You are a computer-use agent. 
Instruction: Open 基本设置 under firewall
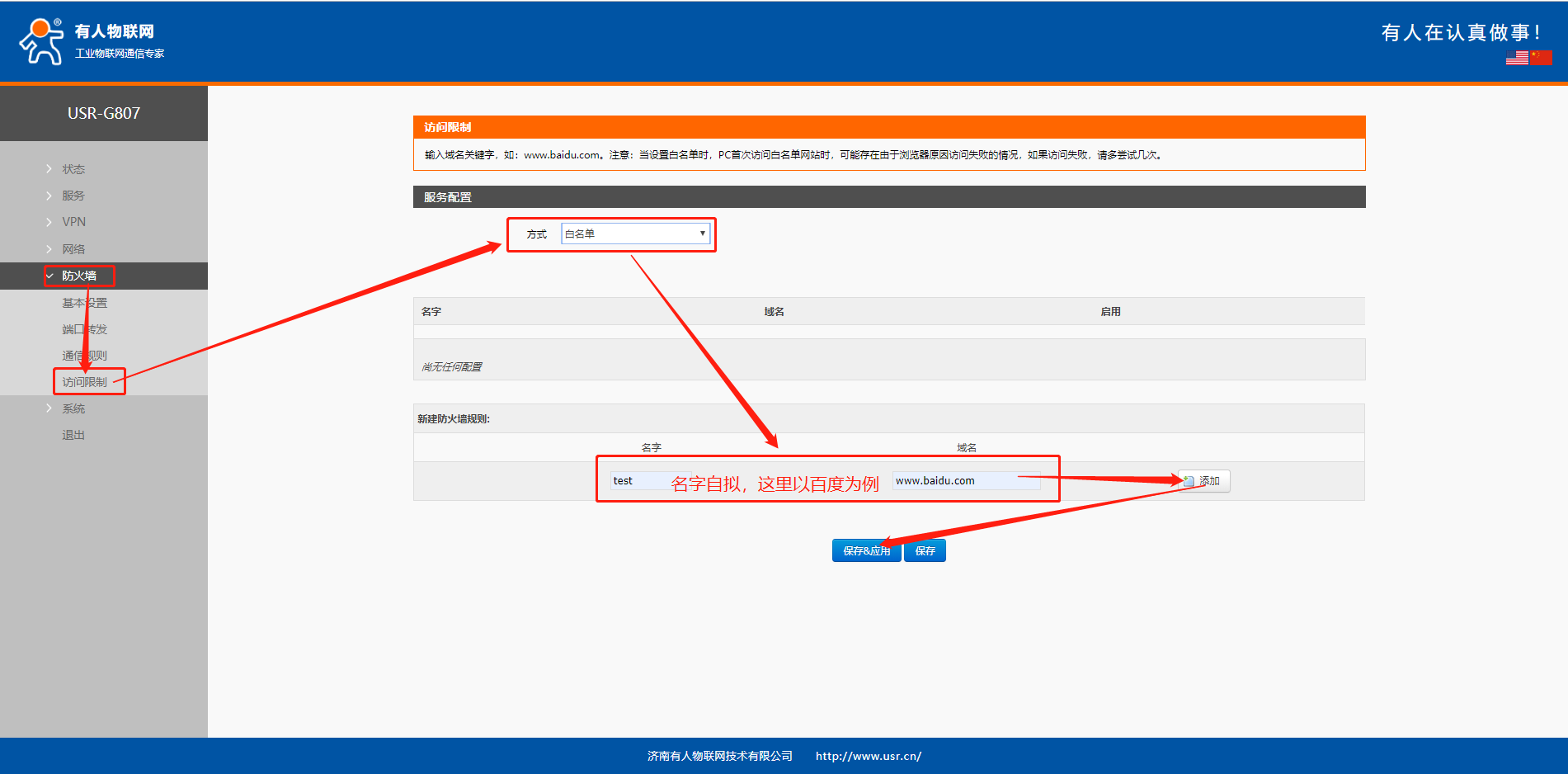84,303
